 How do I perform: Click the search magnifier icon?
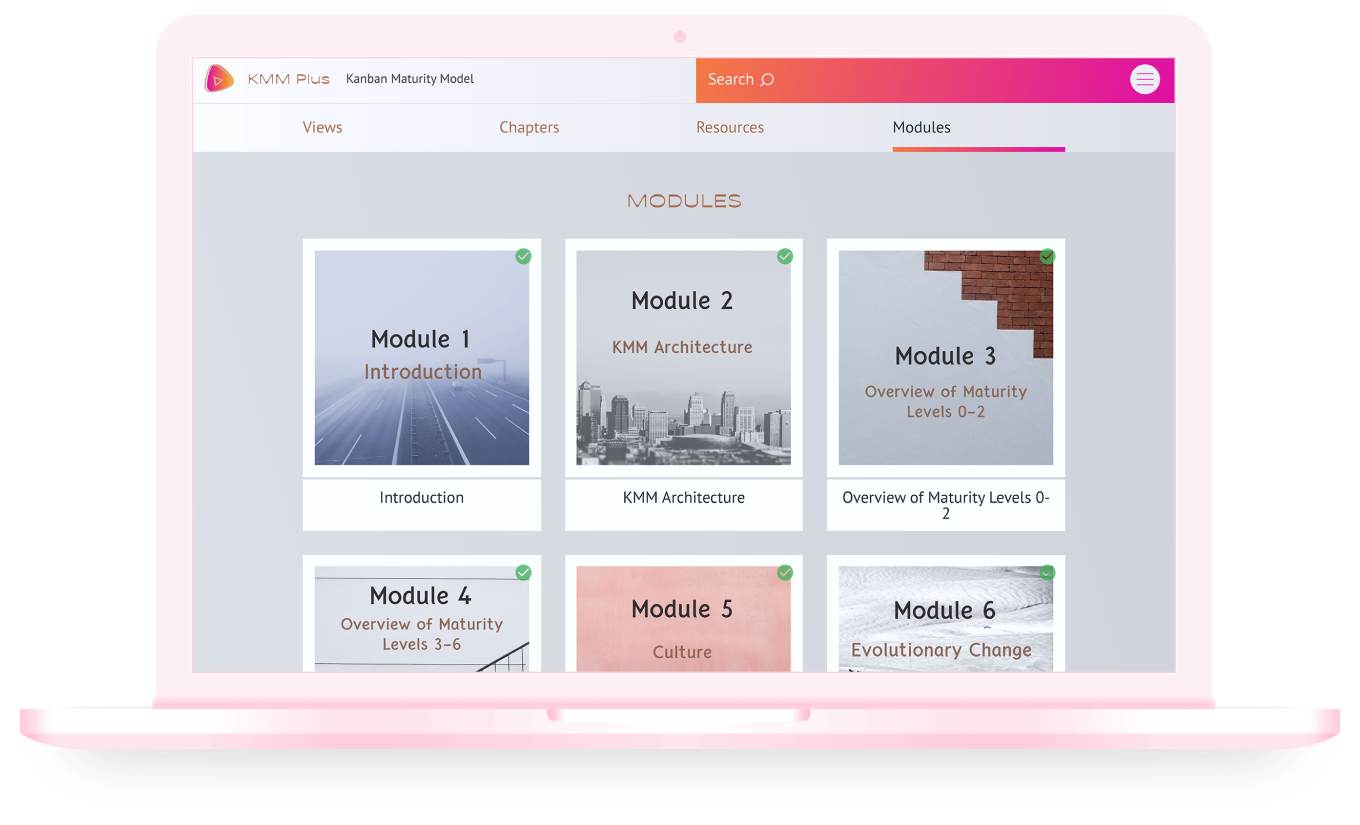[767, 80]
